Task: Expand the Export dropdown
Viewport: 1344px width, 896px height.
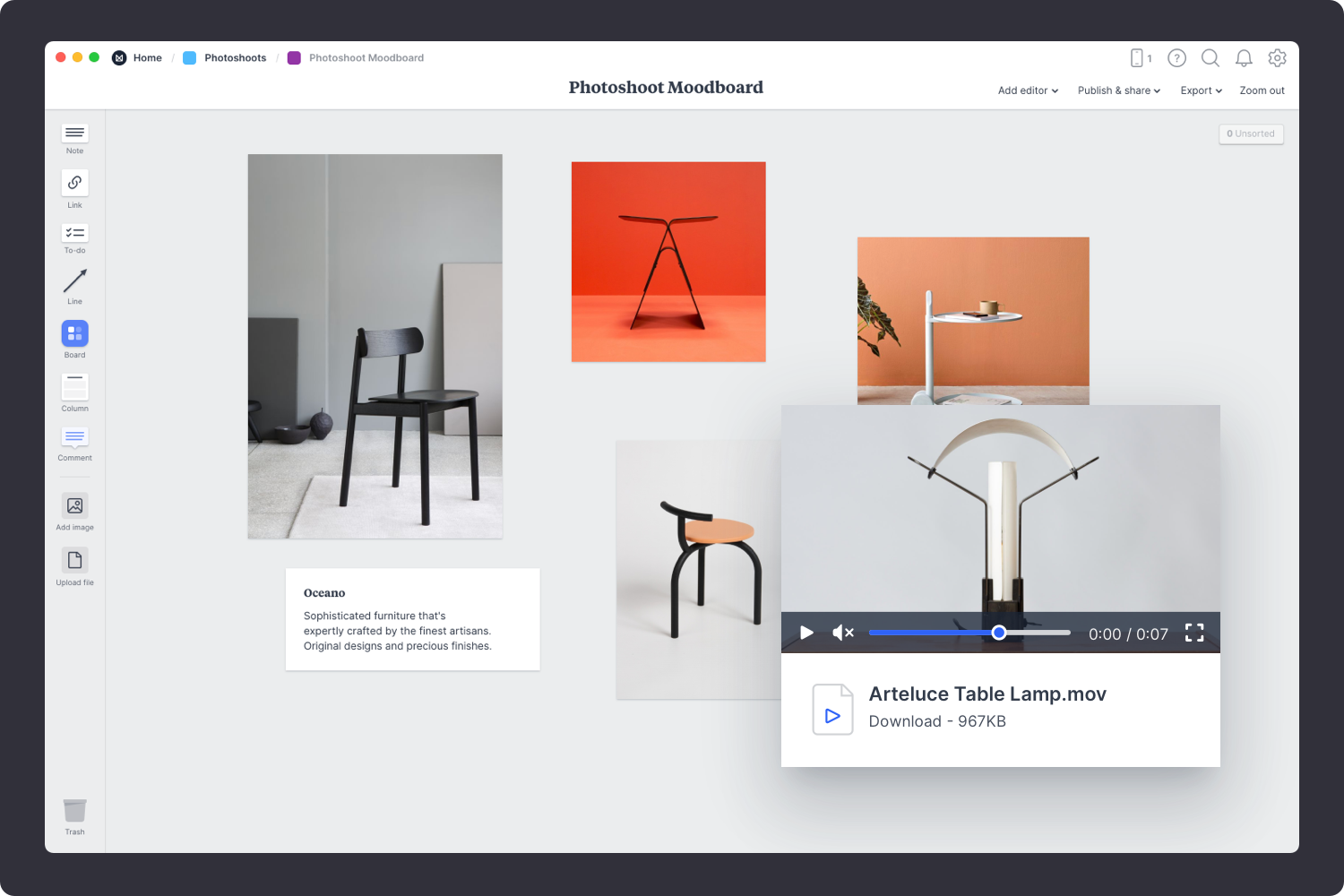Action: coord(1201,90)
